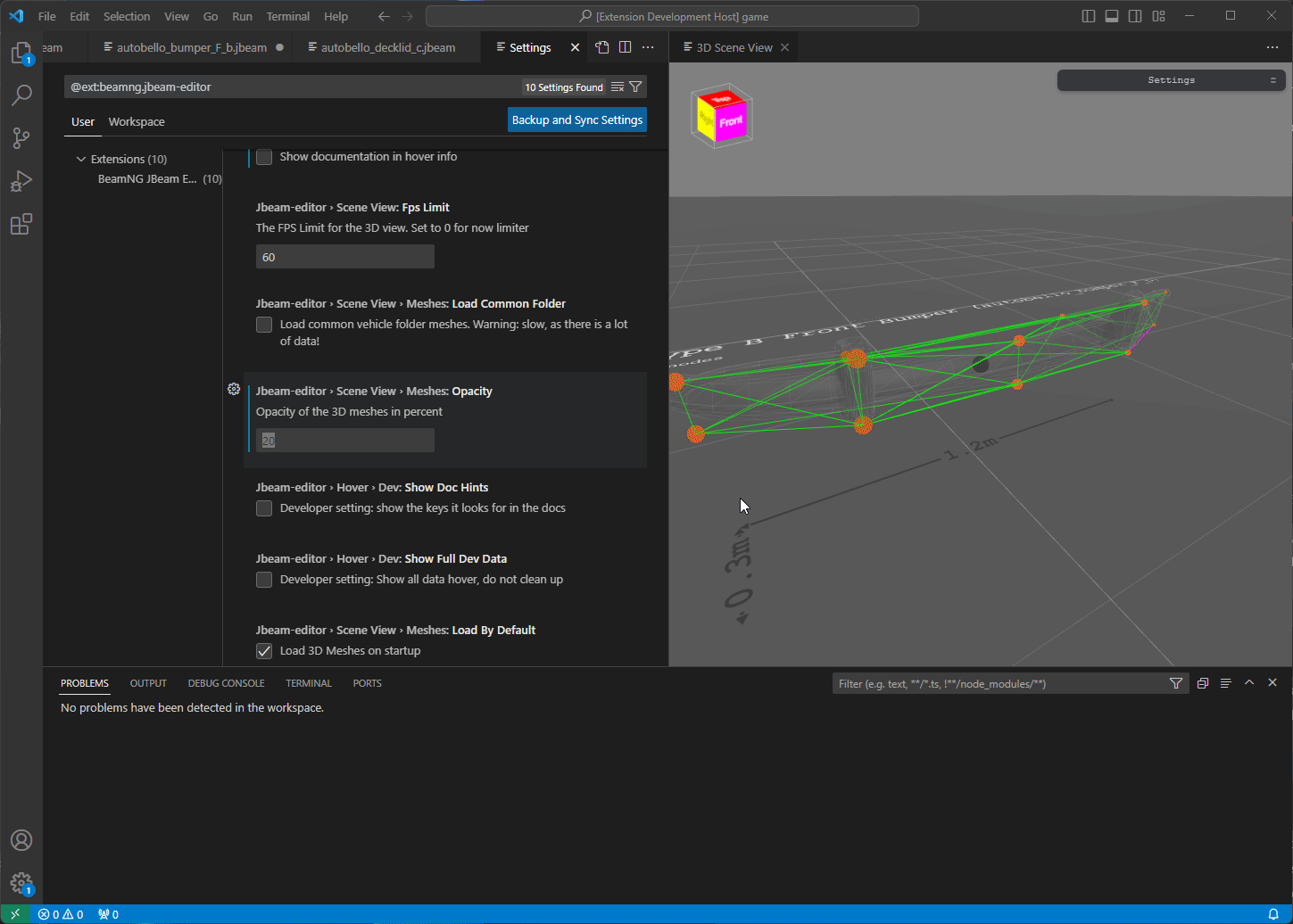Image resolution: width=1293 pixels, height=924 pixels.
Task: Select the 3D Scene View tab
Action: (734, 47)
